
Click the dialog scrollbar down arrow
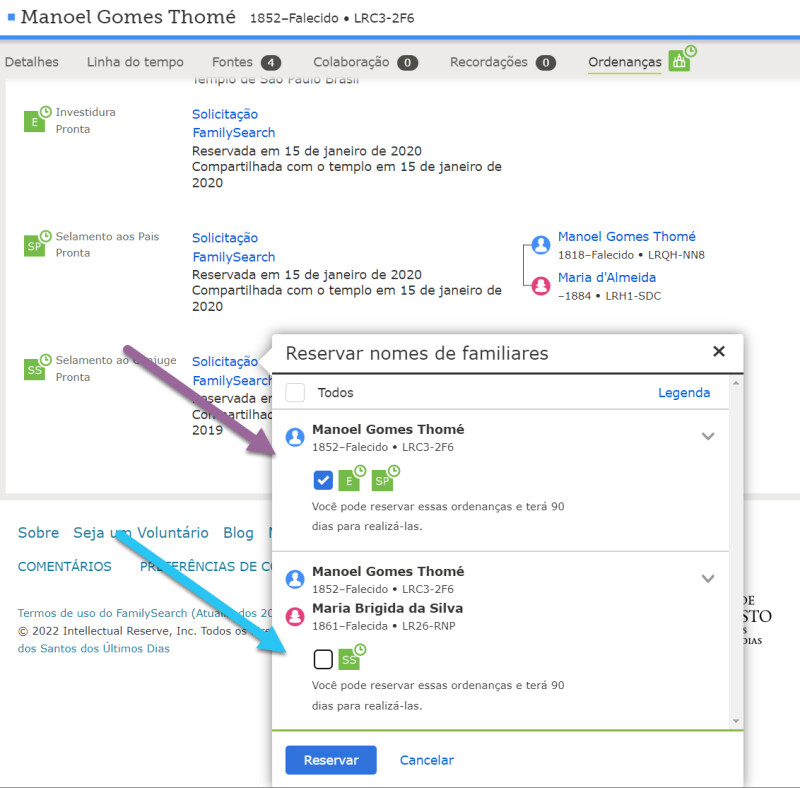coord(736,721)
